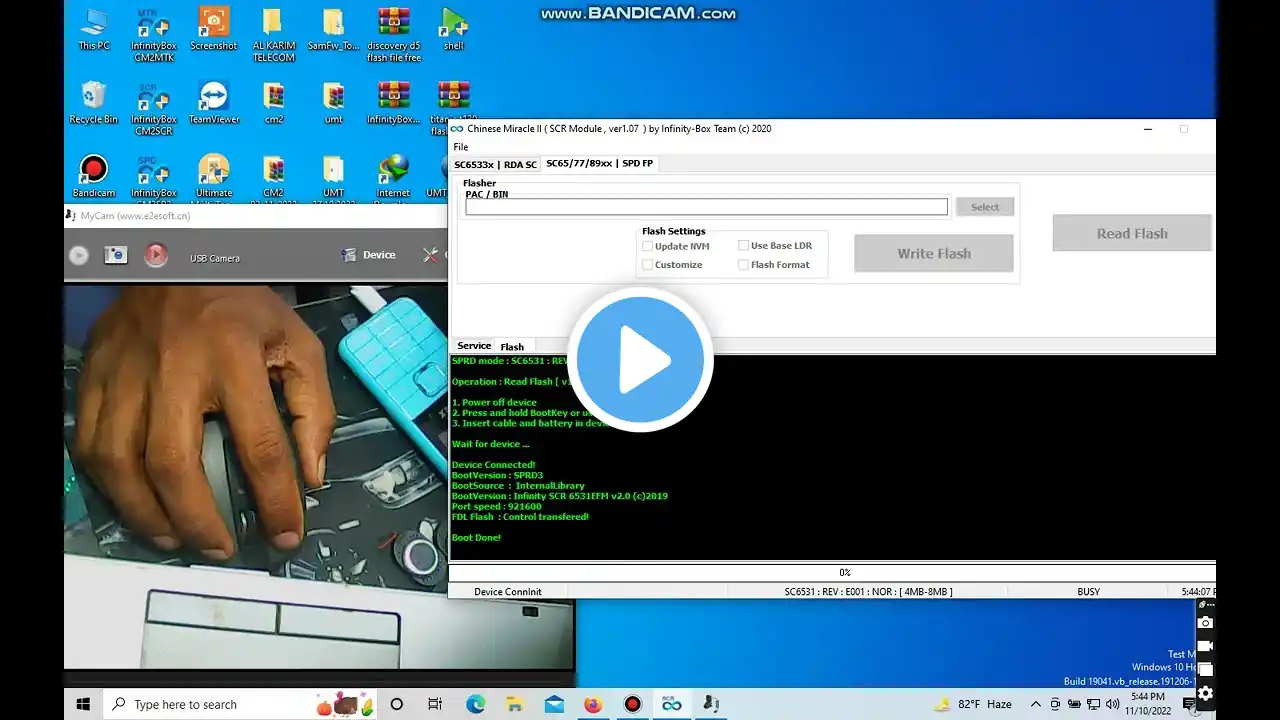
Task: Open discovery d5 flash file free archive
Action: click(x=393, y=35)
